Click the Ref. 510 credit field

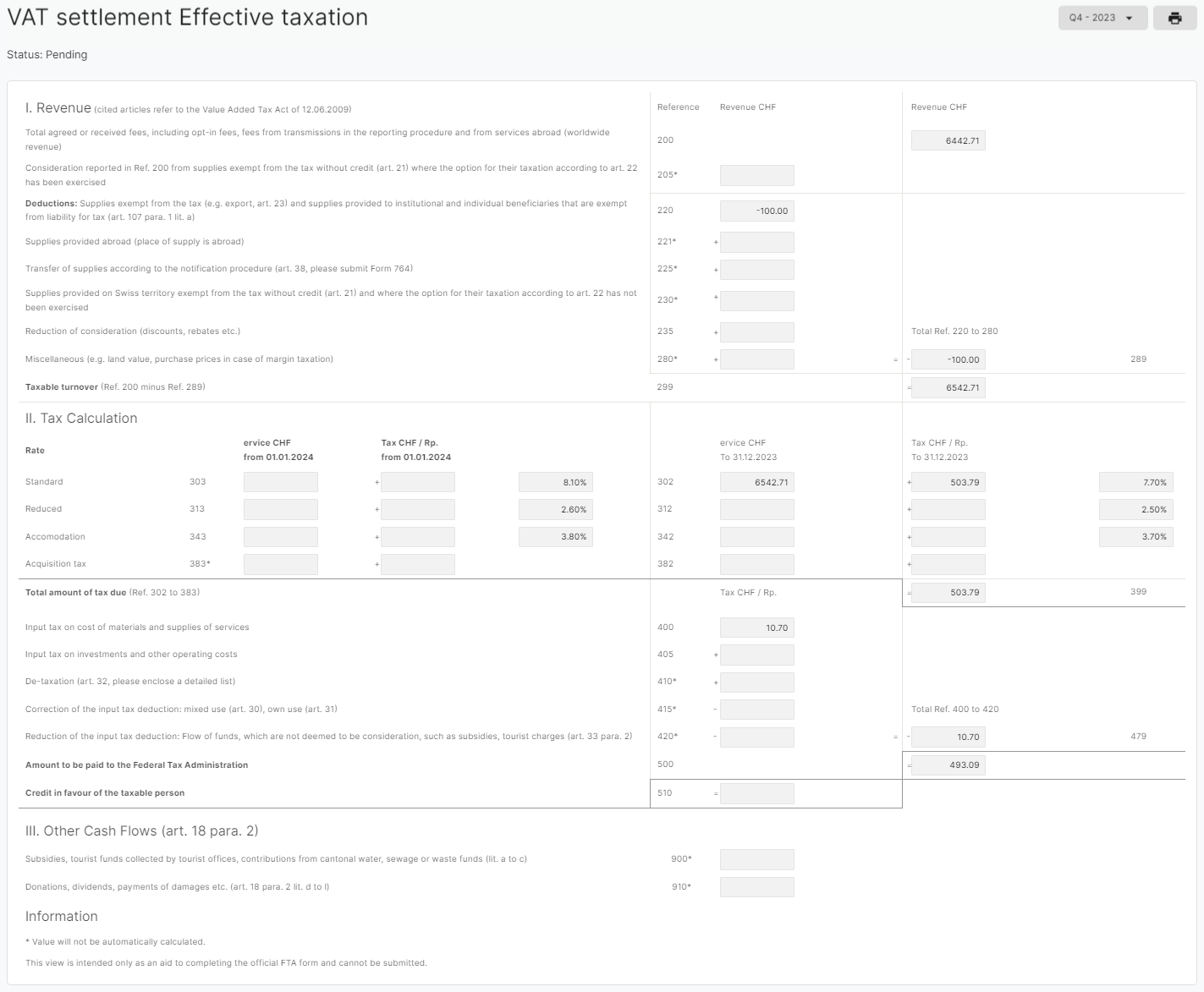(756, 793)
